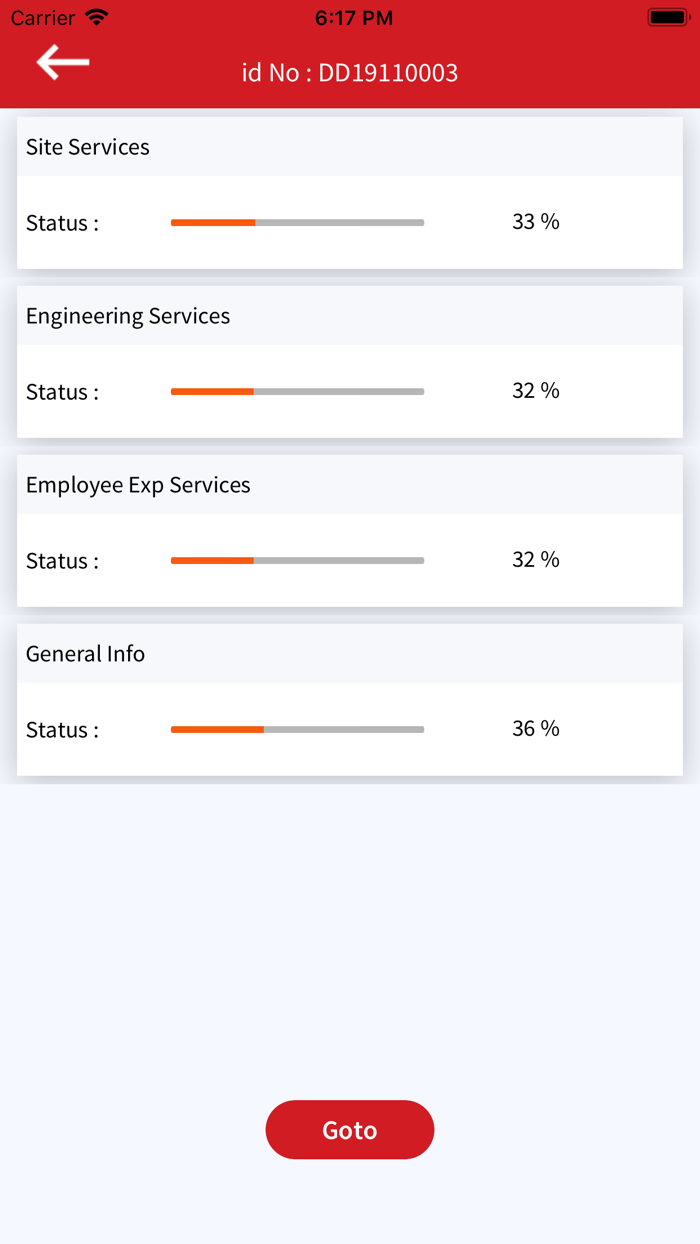Tap the back arrow in the header
Image resolution: width=700 pixels, height=1244 pixels.
(x=60, y=62)
